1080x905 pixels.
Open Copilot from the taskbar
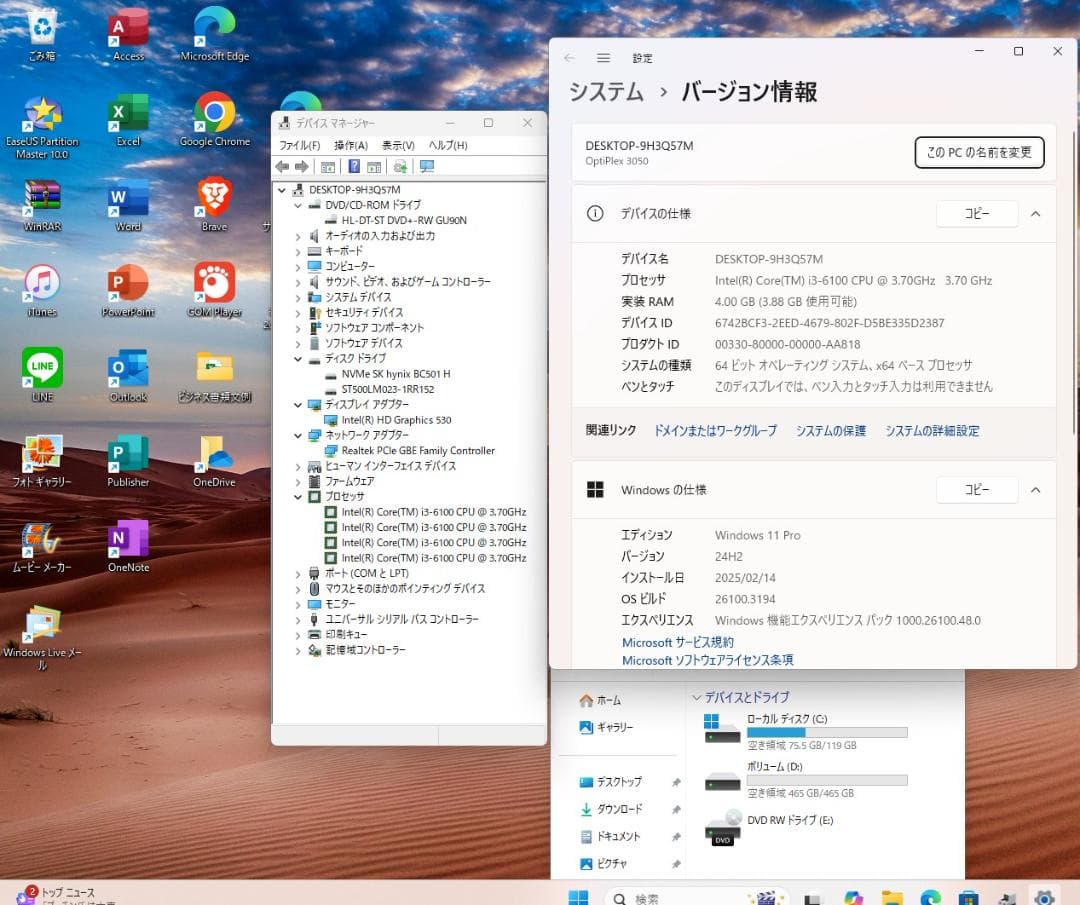(x=856, y=897)
